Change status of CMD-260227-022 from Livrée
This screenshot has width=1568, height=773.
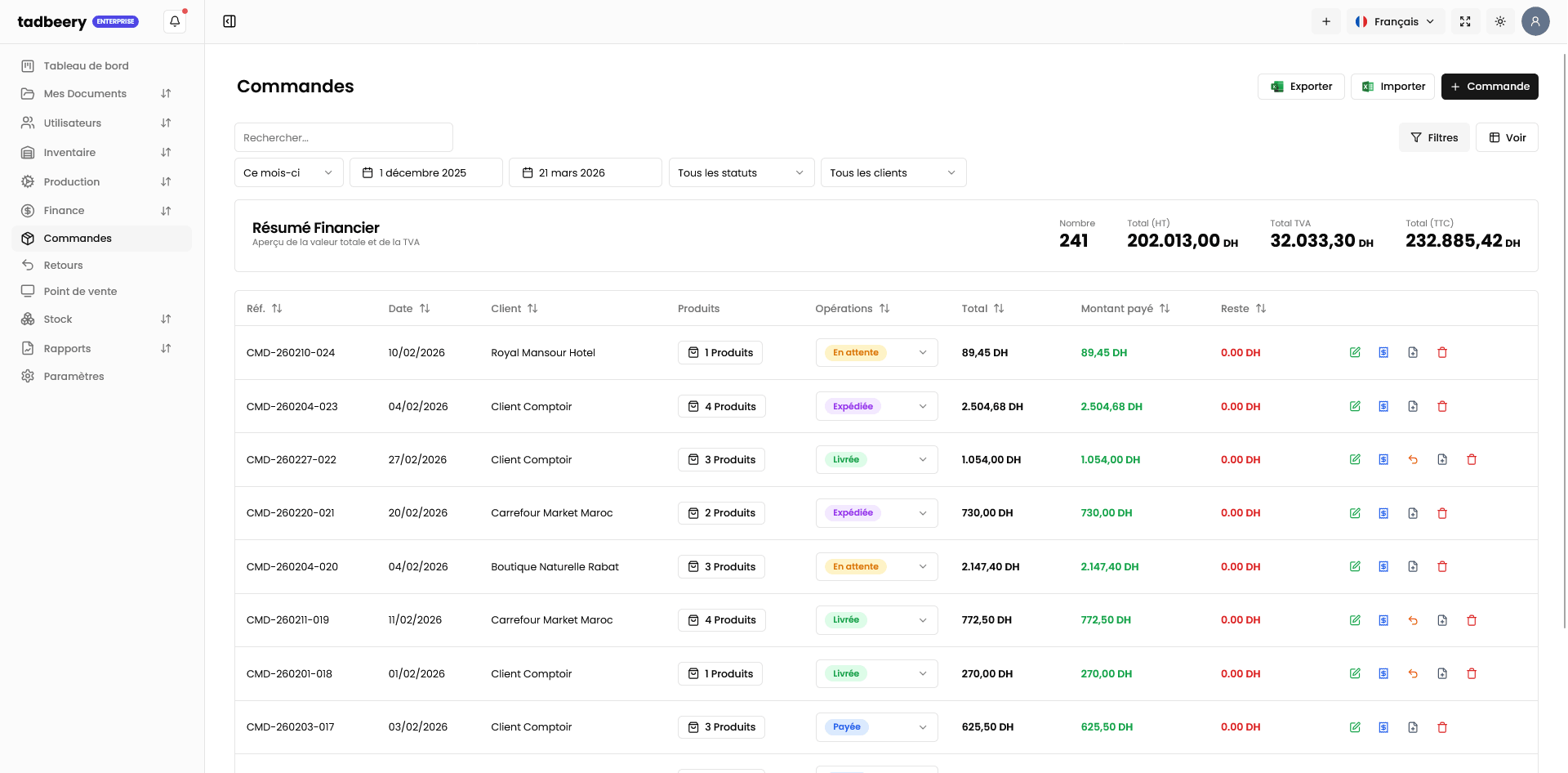coord(876,459)
